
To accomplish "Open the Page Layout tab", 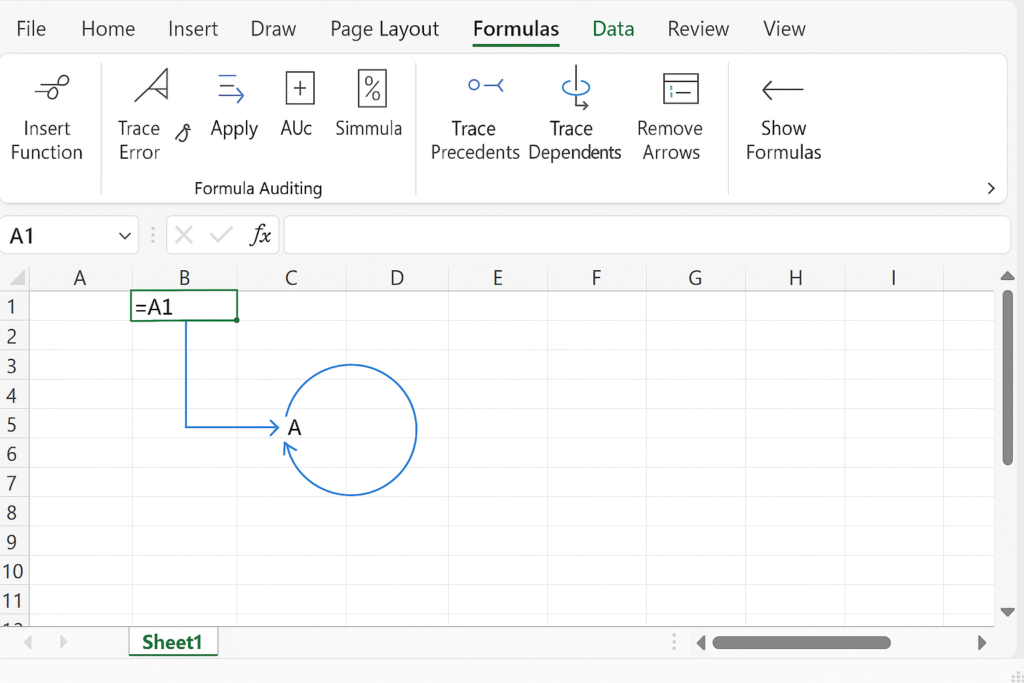I will point(384,29).
